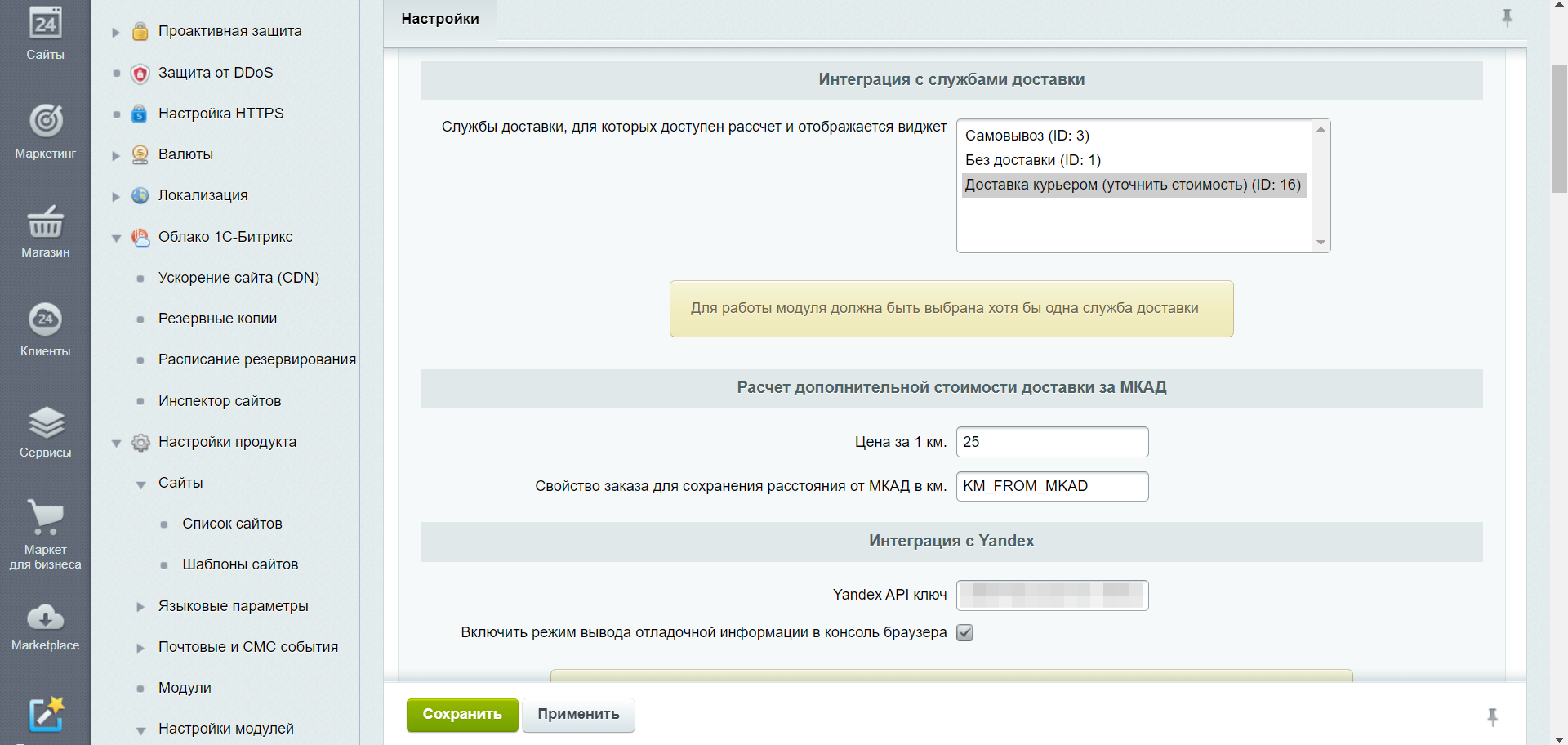Open the Магазин basket icon
Screen dimensions: 1568x745
(46, 221)
